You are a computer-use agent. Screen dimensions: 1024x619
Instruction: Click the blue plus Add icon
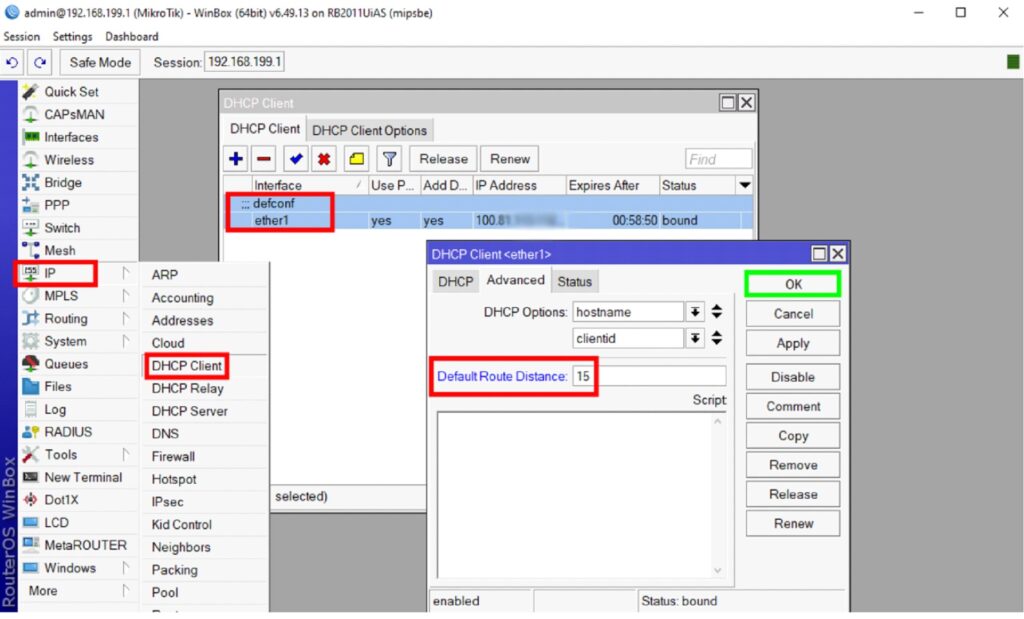pos(237,159)
